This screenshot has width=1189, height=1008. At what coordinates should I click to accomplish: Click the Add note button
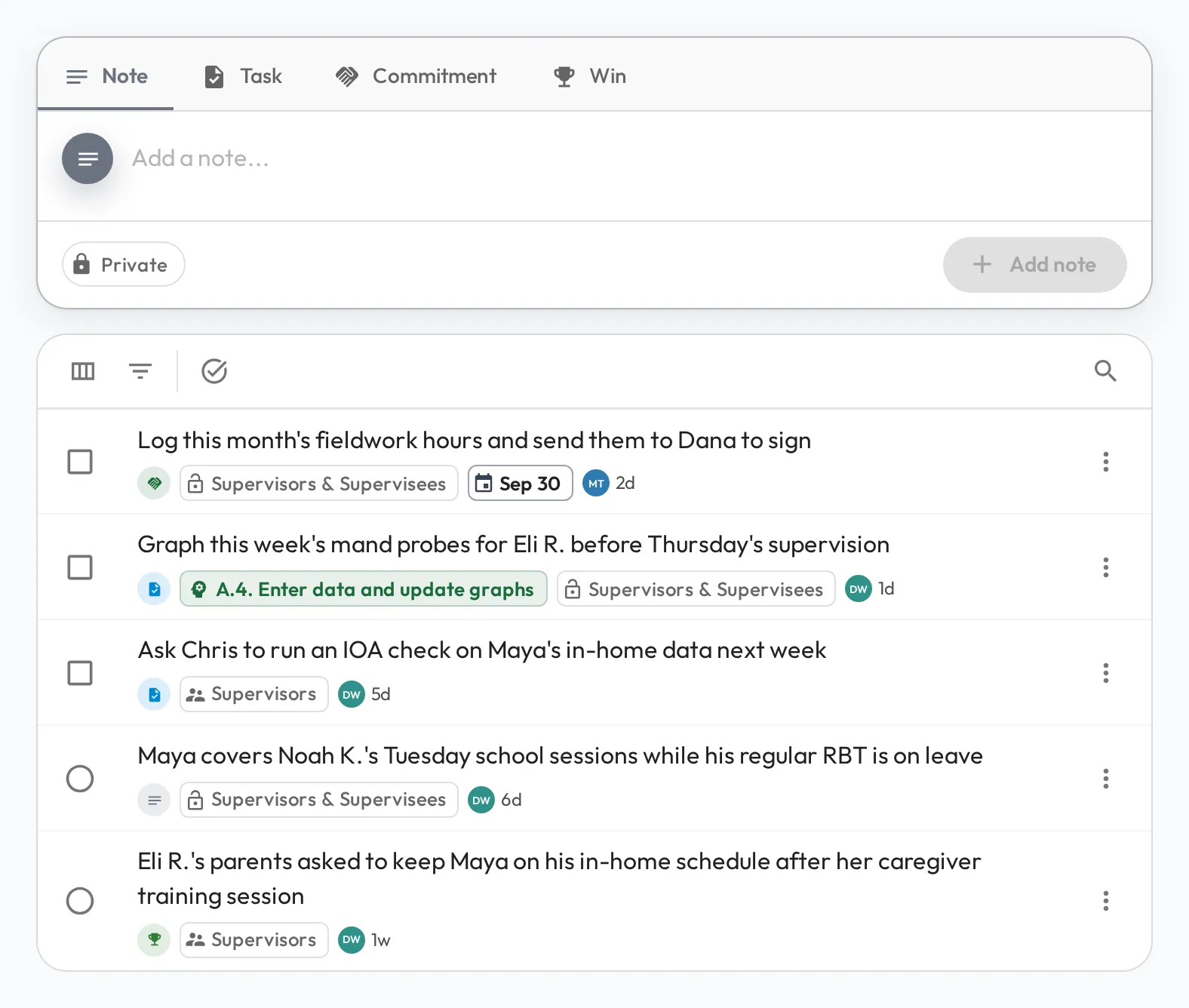coord(1035,265)
